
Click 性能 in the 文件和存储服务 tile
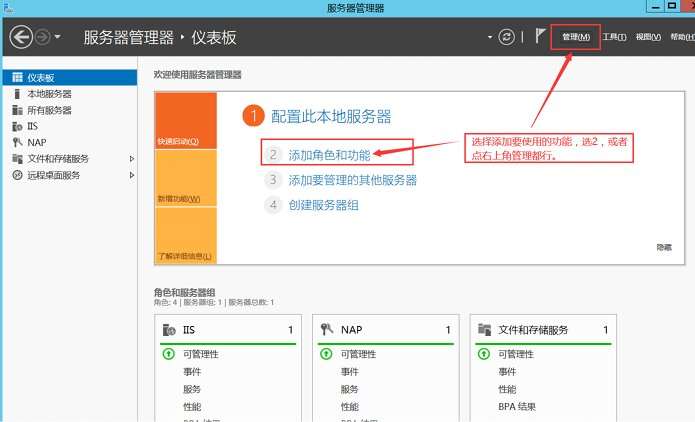coord(507,389)
